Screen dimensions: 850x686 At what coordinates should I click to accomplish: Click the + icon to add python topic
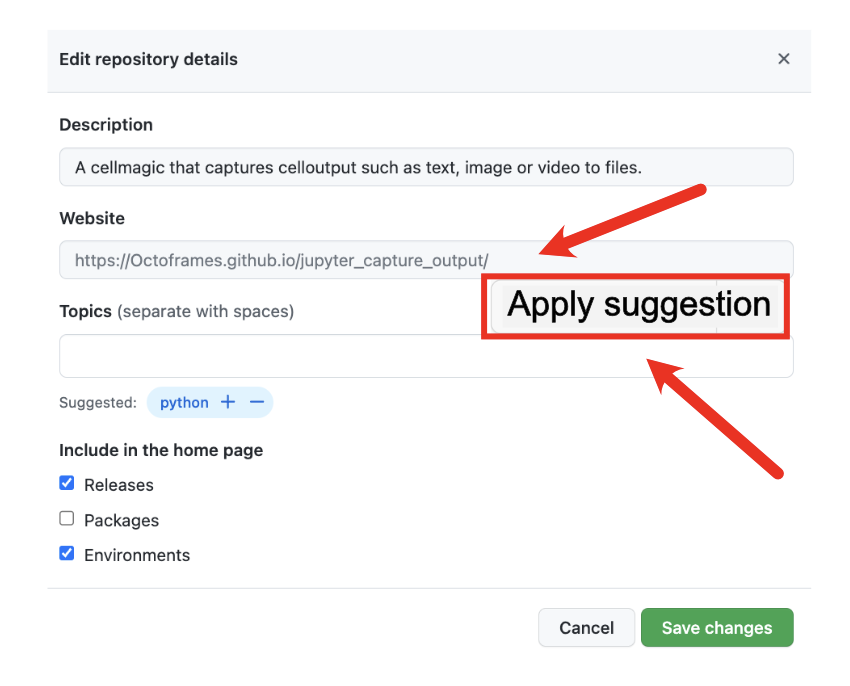click(227, 402)
